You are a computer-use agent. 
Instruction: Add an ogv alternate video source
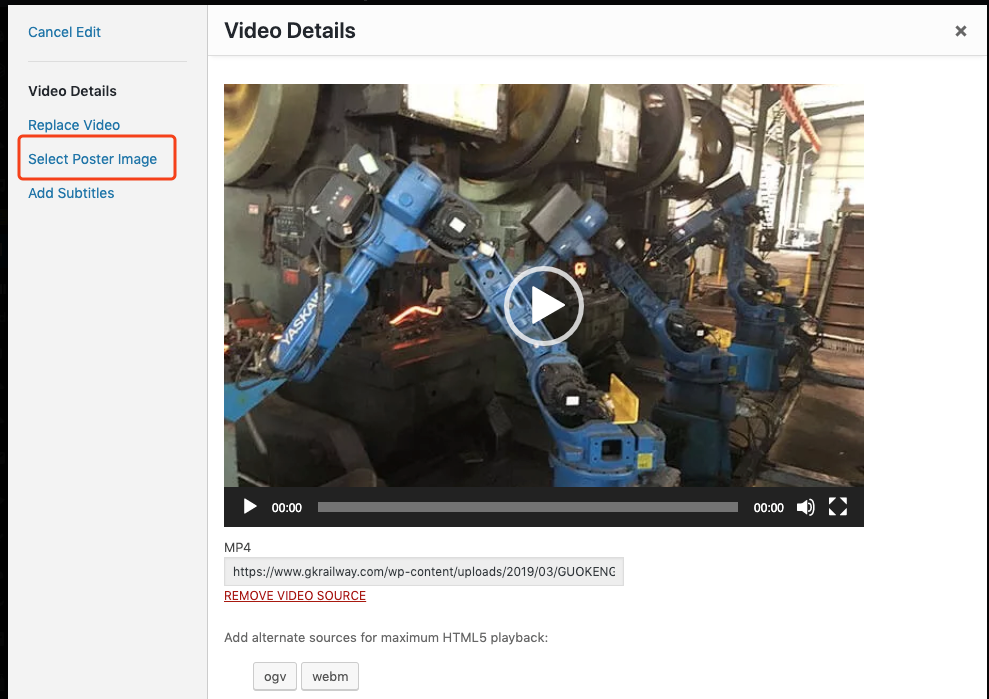tap(274, 676)
